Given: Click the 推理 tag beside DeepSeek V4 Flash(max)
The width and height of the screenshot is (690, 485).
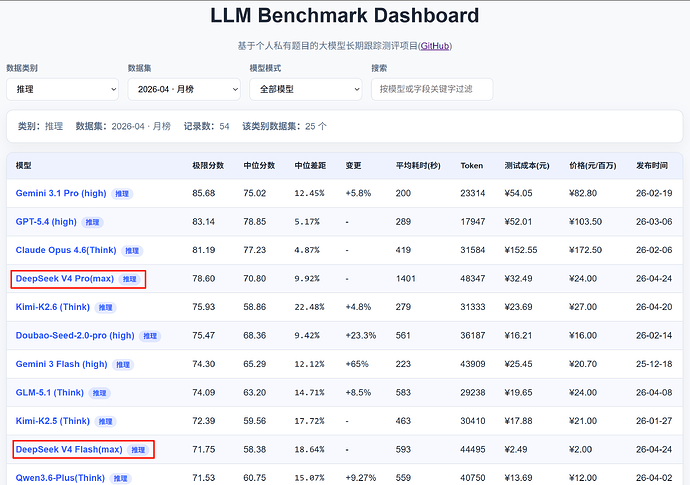Looking at the screenshot, I should point(138,450).
